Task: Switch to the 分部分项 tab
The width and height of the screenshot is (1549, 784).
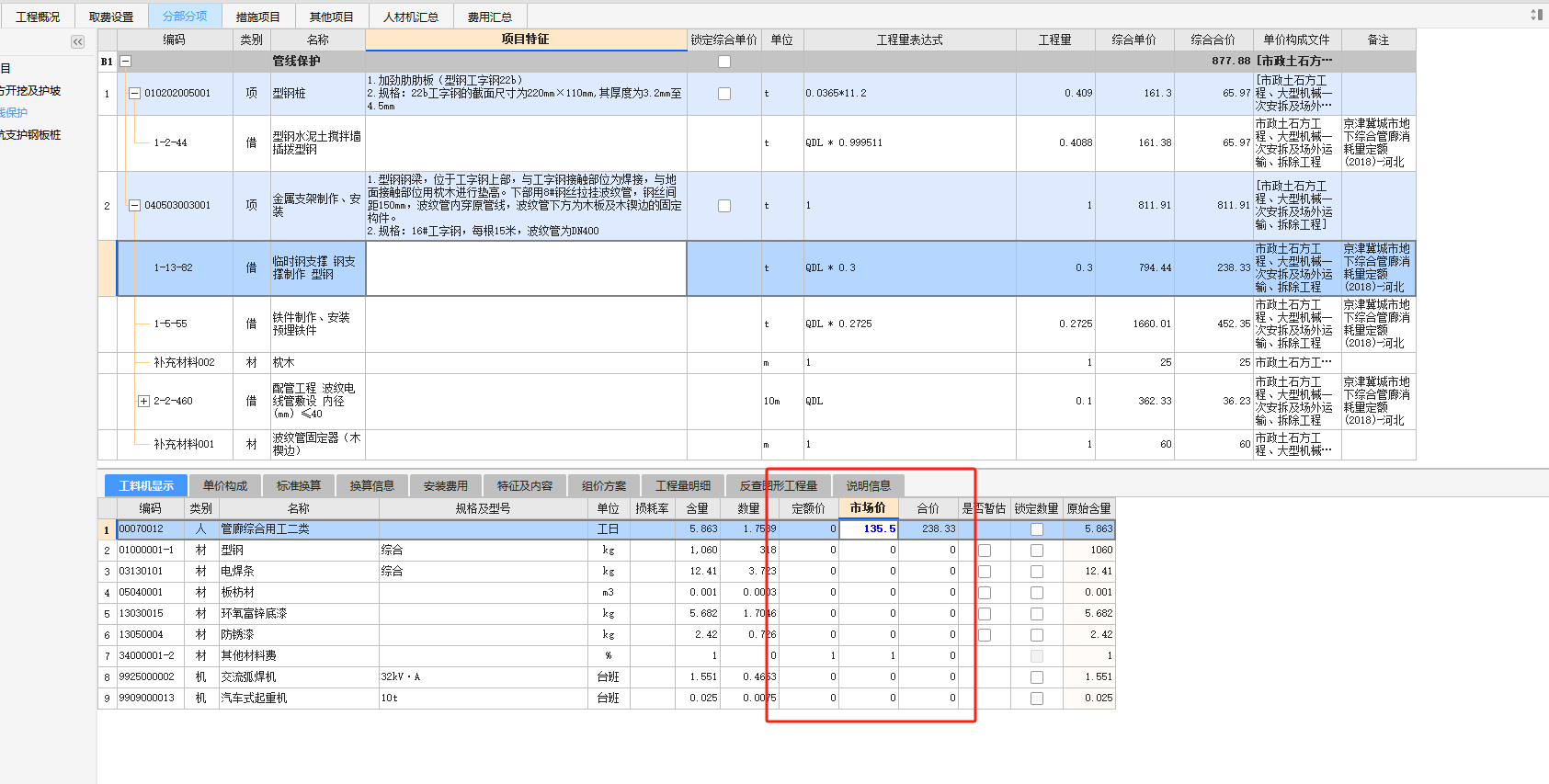Action: pos(185,17)
